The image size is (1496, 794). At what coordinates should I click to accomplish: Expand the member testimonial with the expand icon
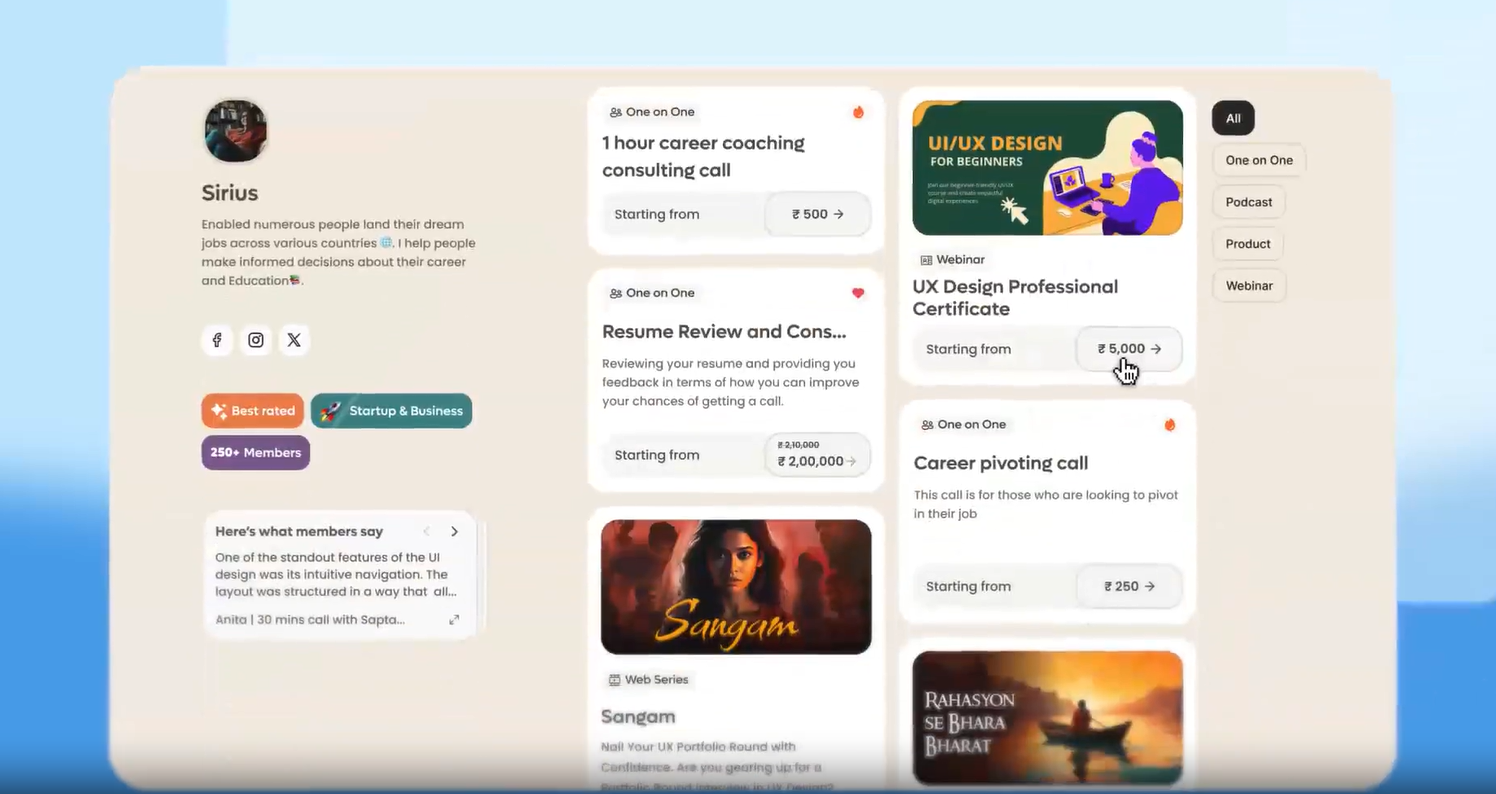(454, 620)
